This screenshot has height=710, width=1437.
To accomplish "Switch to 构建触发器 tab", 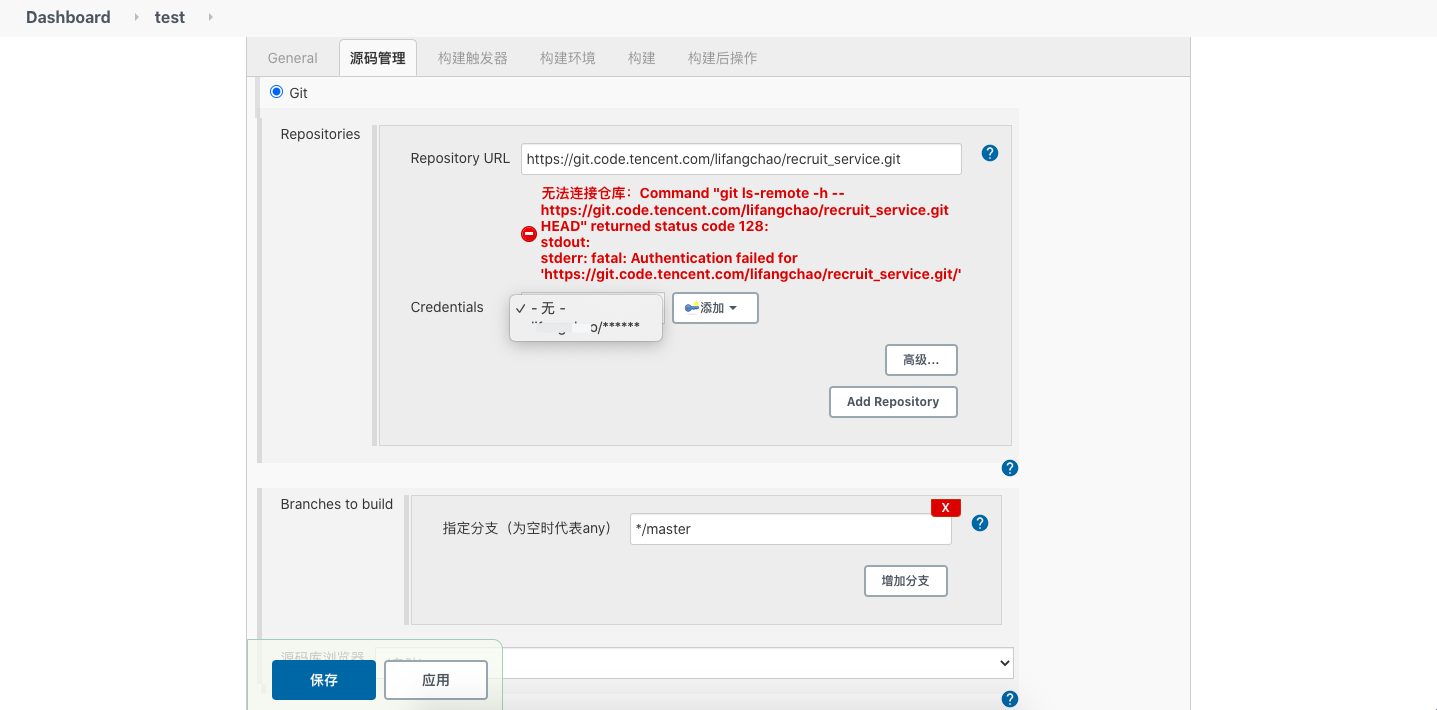I will tap(473, 58).
